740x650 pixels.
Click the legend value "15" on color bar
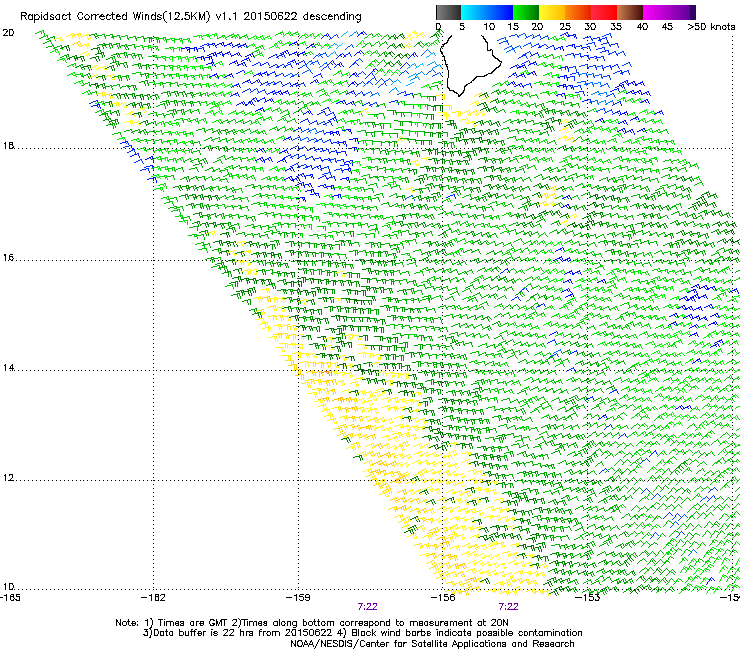click(x=513, y=27)
